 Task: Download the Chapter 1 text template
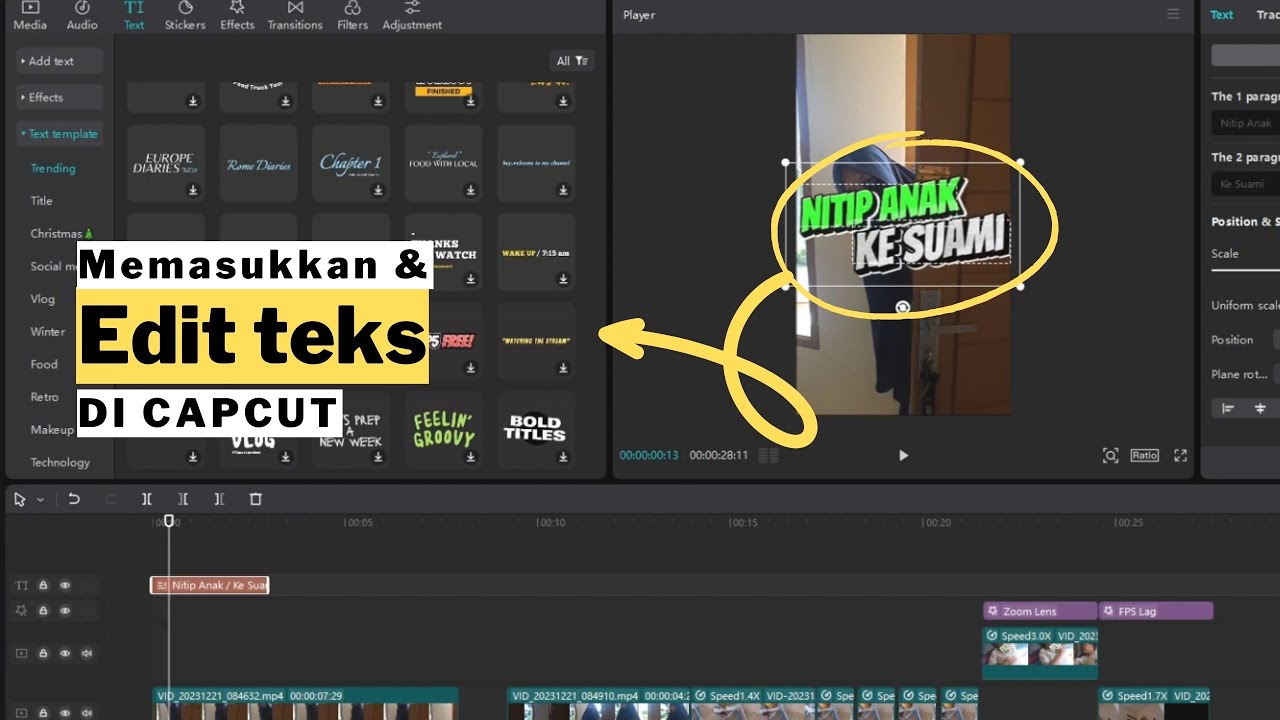click(x=378, y=190)
